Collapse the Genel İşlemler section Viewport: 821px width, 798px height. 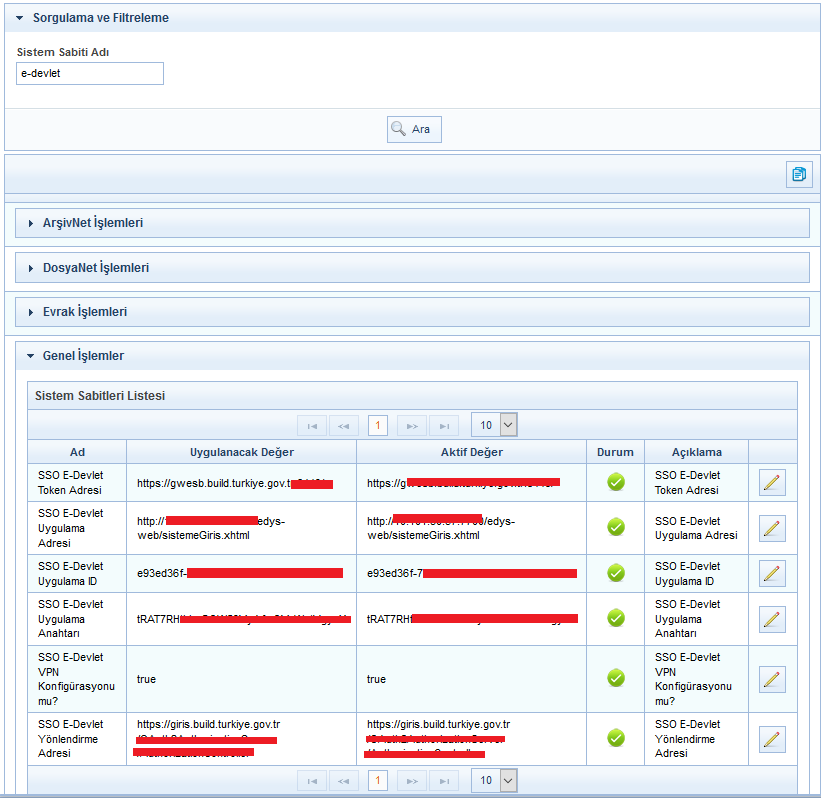pos(82,356)
